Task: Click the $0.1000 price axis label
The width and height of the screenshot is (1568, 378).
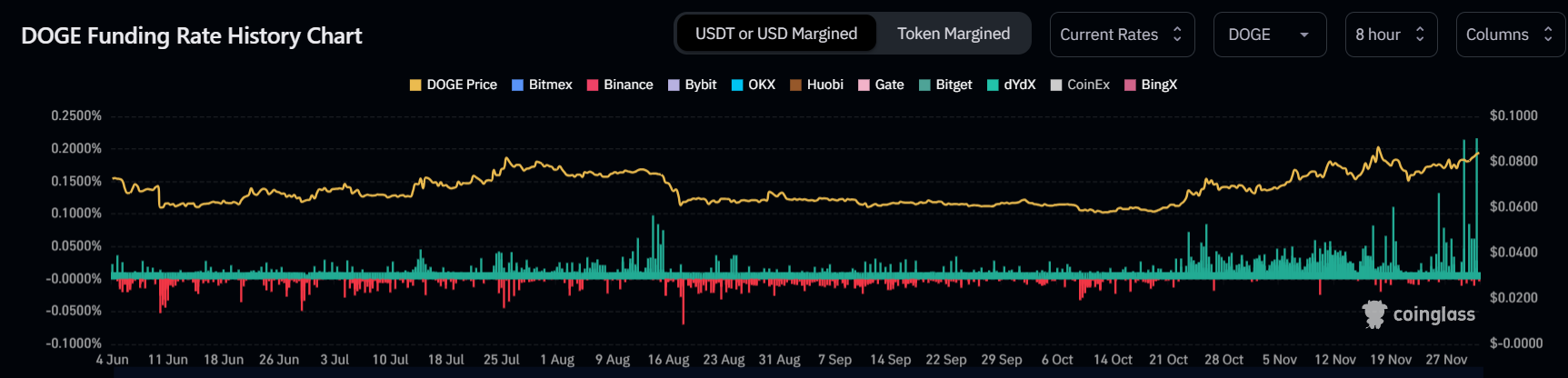Action: coord(1513,115)
